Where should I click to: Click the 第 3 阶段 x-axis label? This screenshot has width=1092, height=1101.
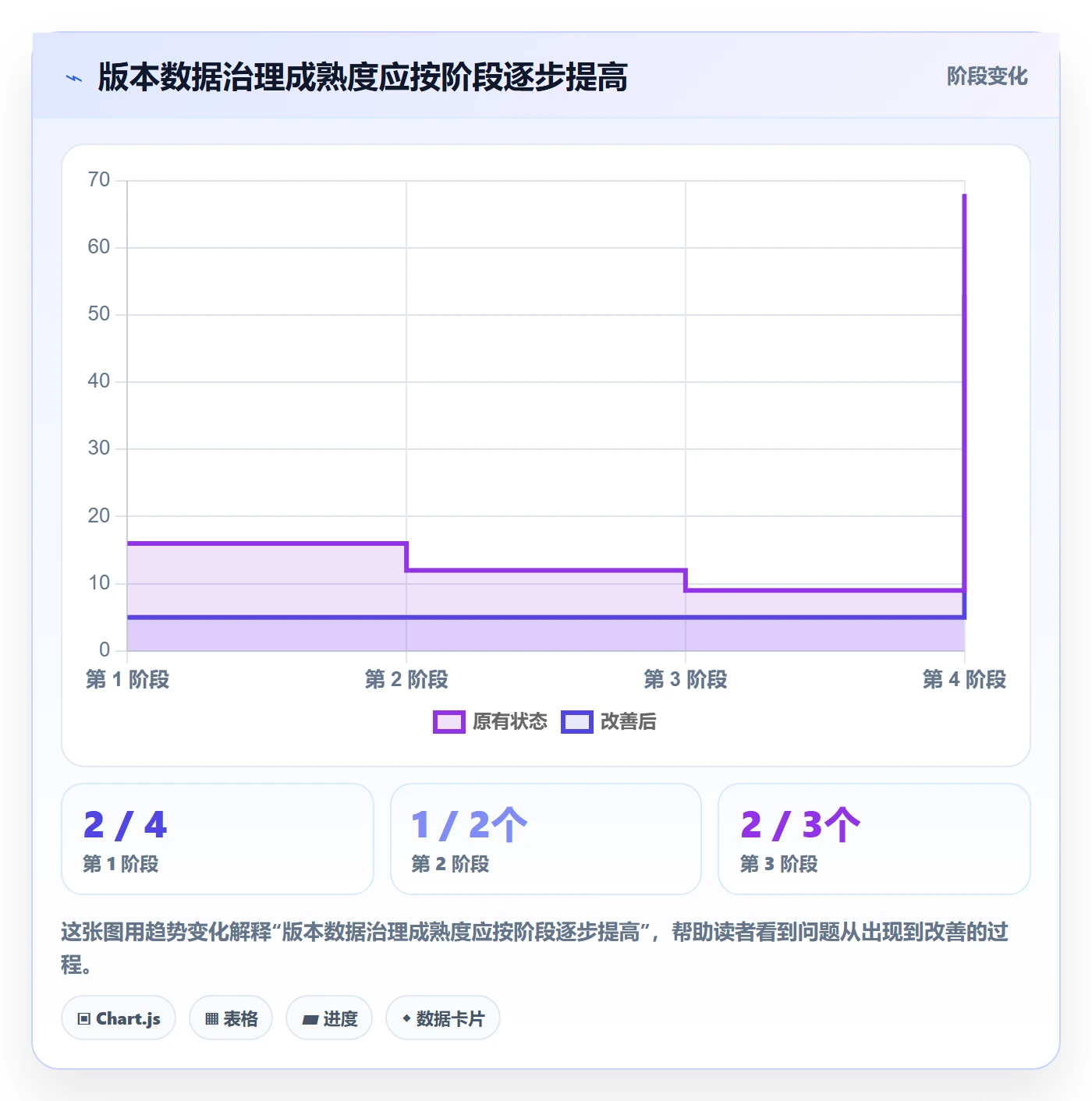click(x=686, y=680)
